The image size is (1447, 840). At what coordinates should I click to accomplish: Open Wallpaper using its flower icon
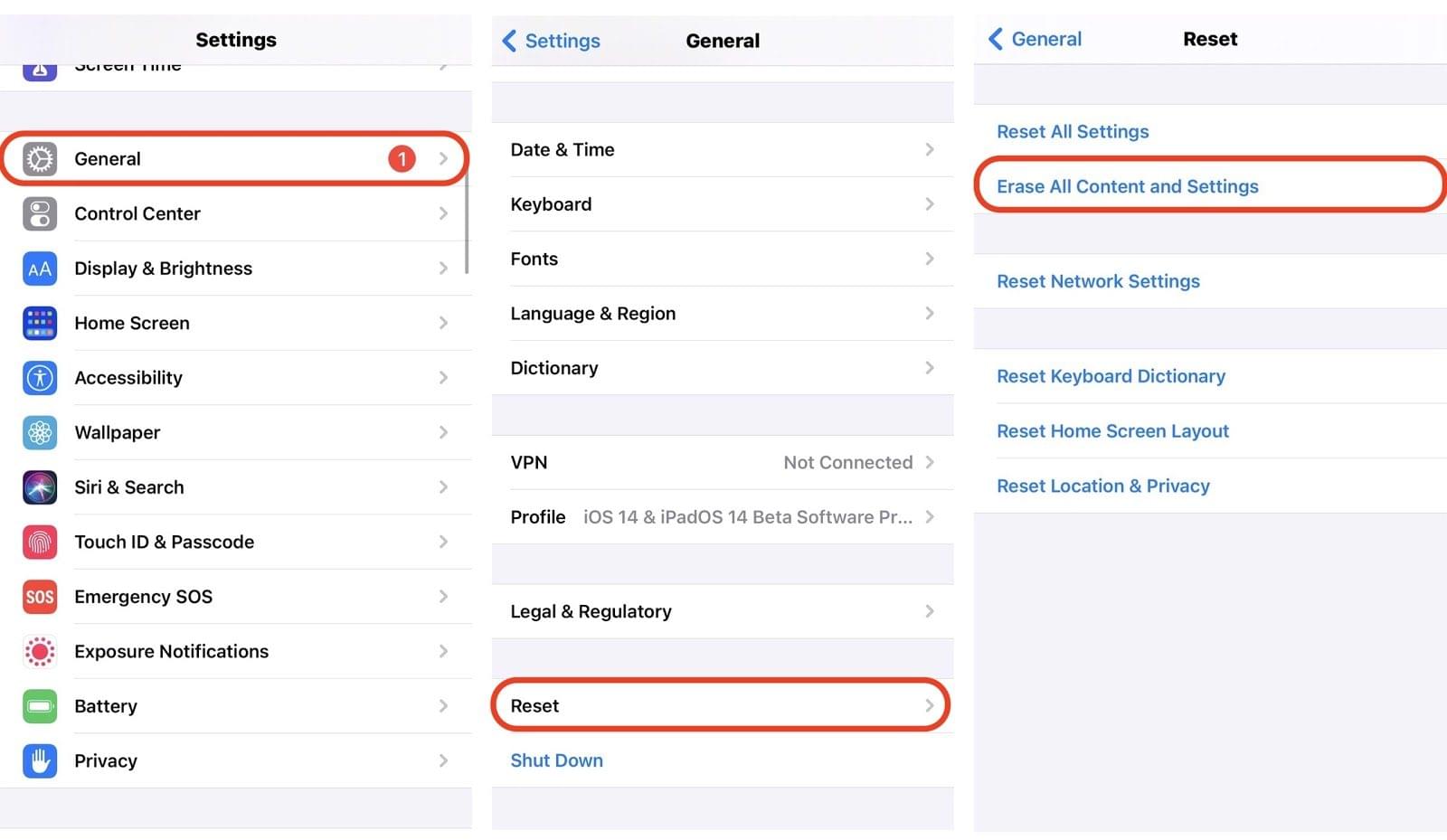click(x=40, y=433)
